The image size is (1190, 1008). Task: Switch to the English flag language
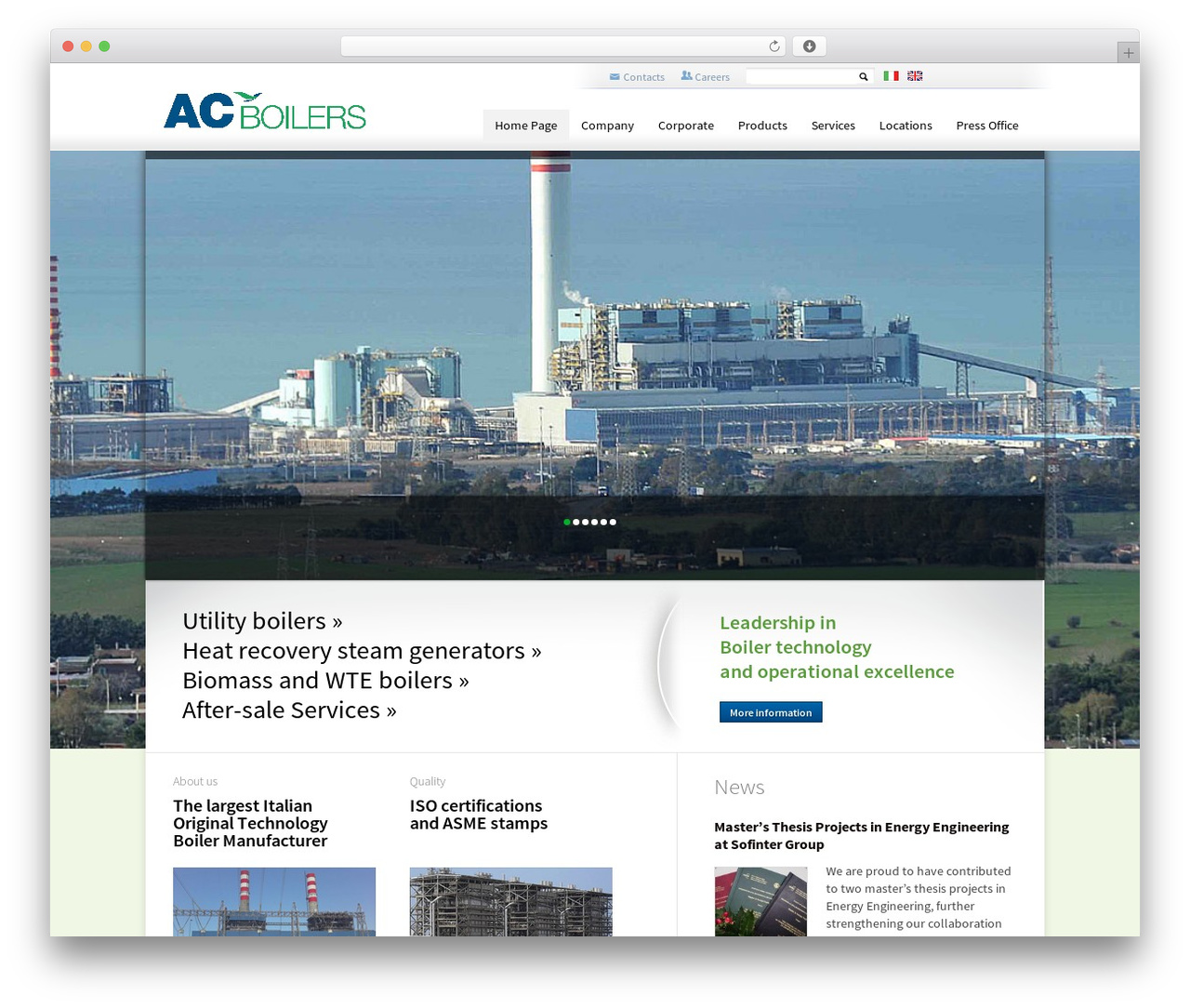pyautogui.click(x=915, y=76)
